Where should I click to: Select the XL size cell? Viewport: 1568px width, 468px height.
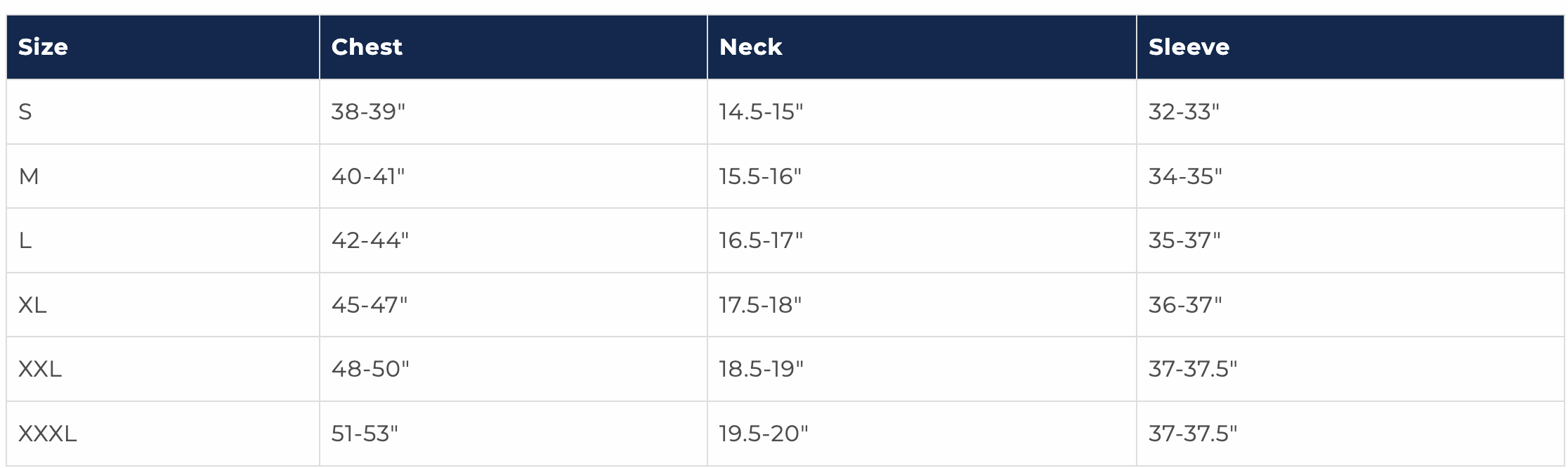coord(32,305)
